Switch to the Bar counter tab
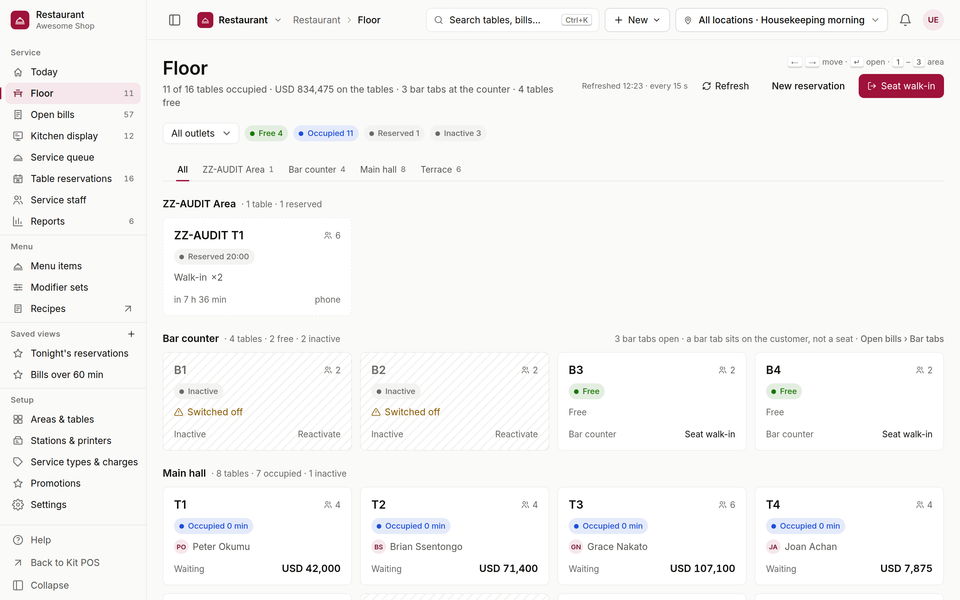Image resolution: width=960 pixels, height=600 pixels. [x=317, y=170]
